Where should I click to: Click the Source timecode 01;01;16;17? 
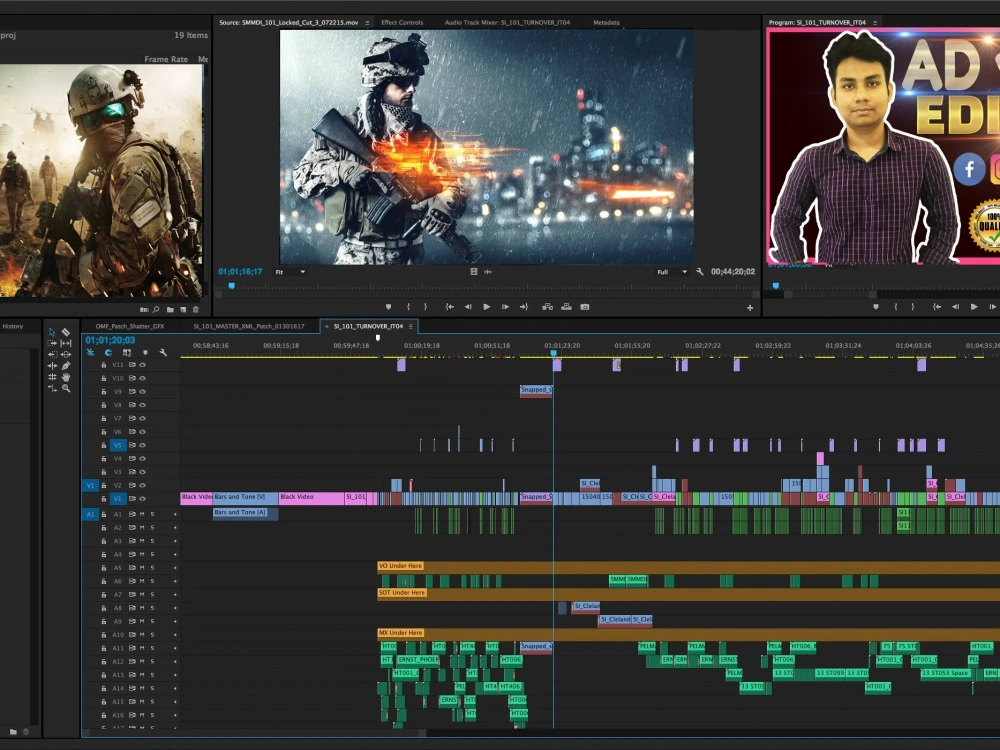[x=240, y=272]
